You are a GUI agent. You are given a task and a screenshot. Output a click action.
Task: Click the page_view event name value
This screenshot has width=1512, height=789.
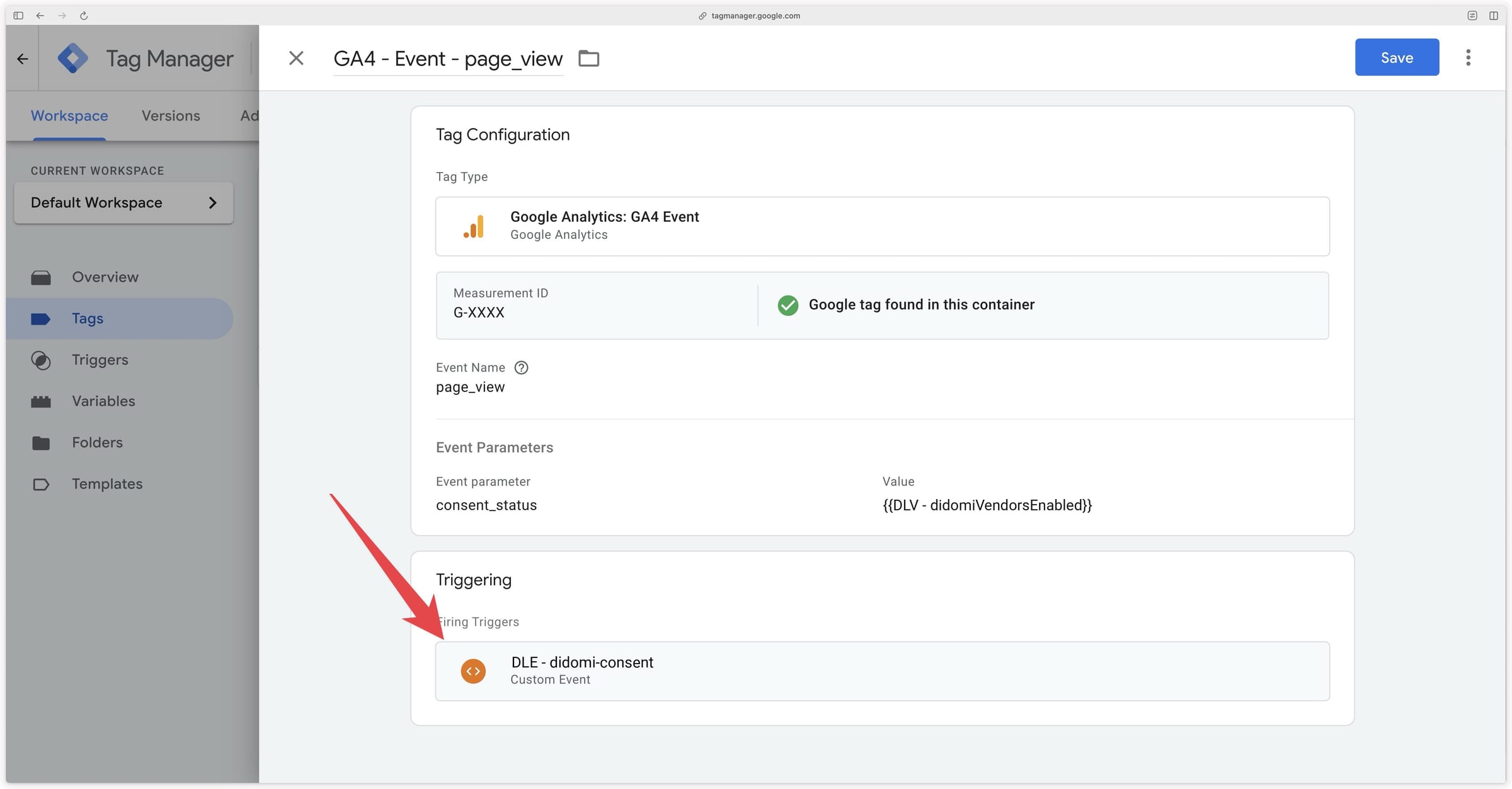pos(470,387)
